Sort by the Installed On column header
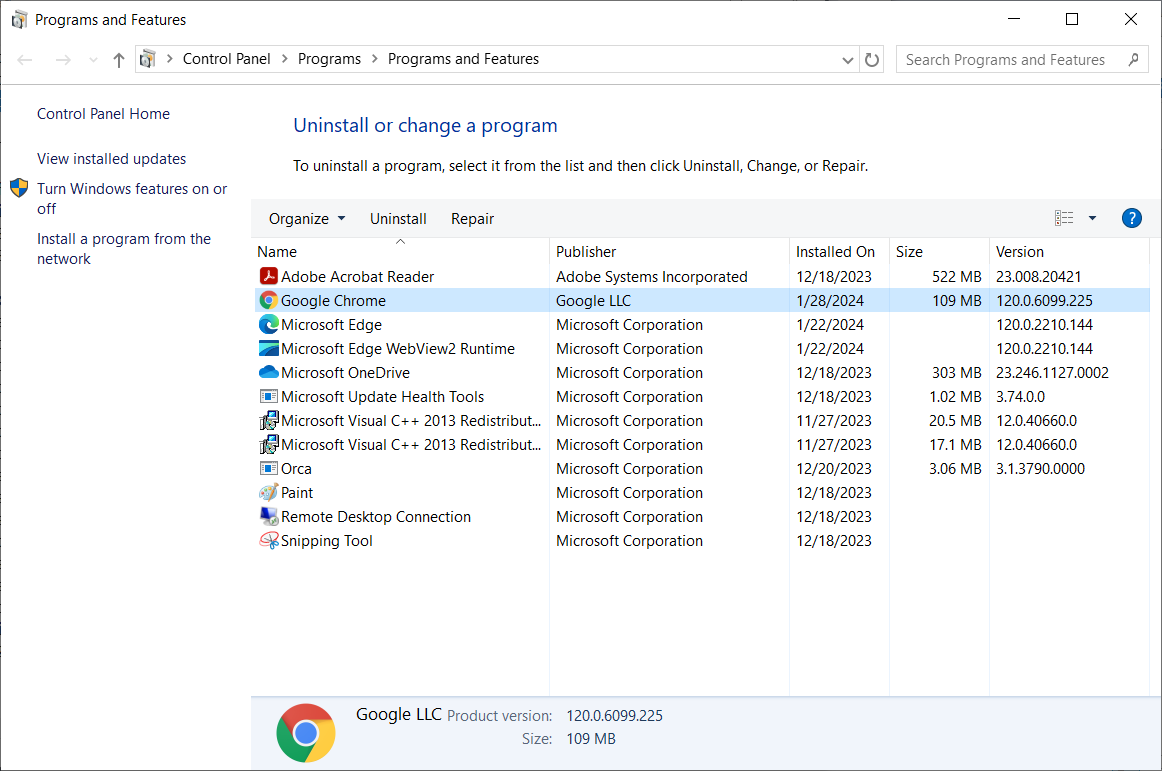The width and height of the screenshot is (1162, 771). 840,251
